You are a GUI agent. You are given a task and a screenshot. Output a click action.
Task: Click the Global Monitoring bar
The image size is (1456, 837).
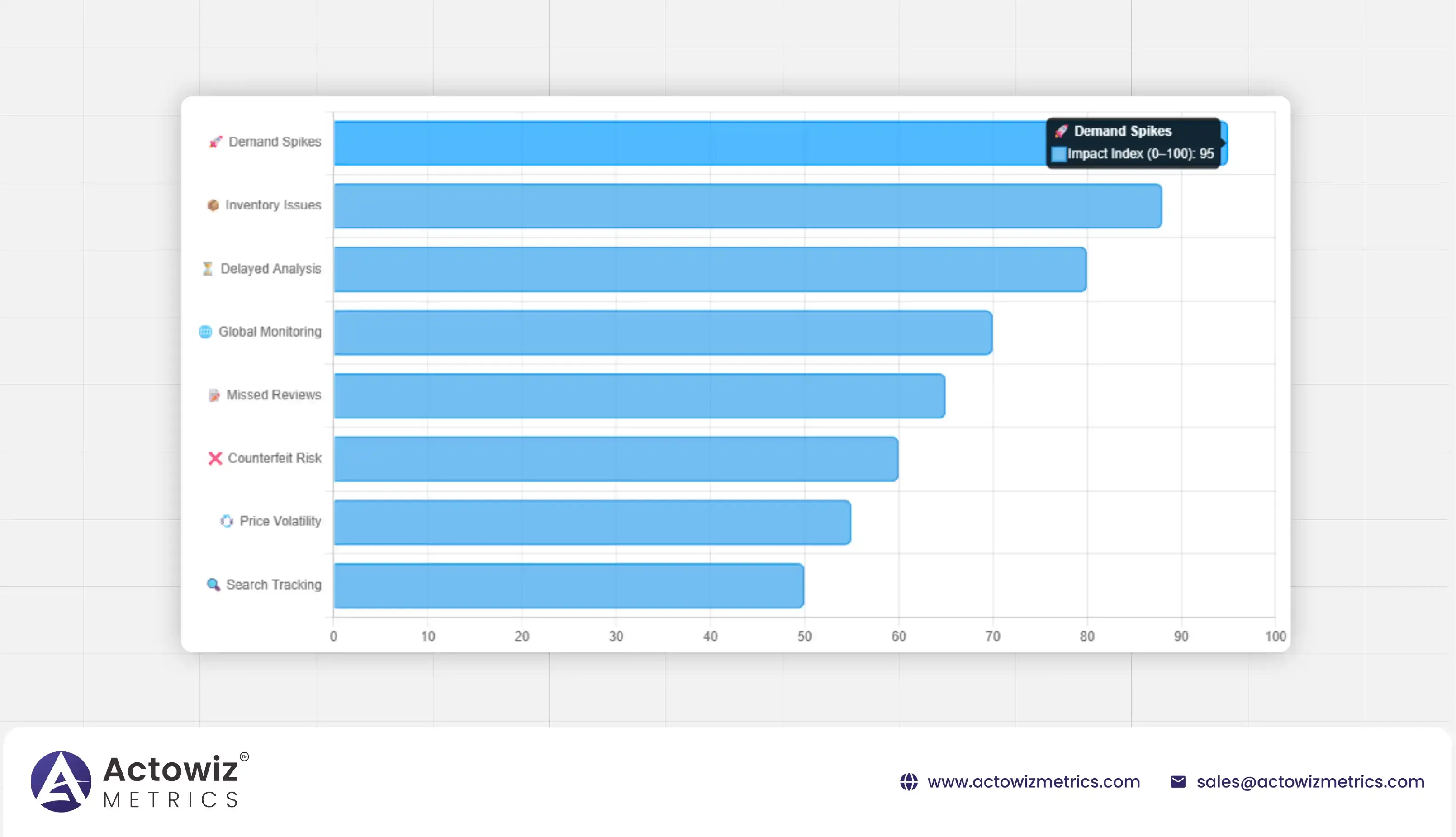click(663, 333)
